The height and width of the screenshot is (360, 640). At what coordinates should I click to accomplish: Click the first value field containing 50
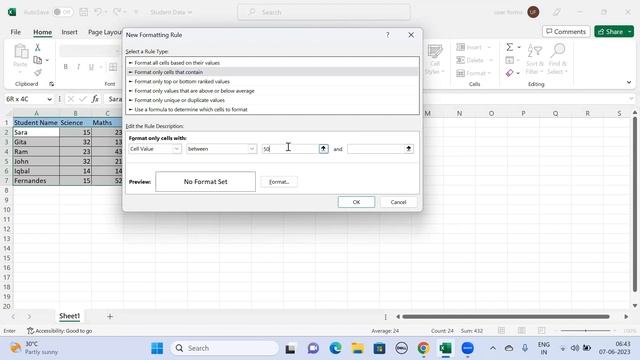(290, 149)
